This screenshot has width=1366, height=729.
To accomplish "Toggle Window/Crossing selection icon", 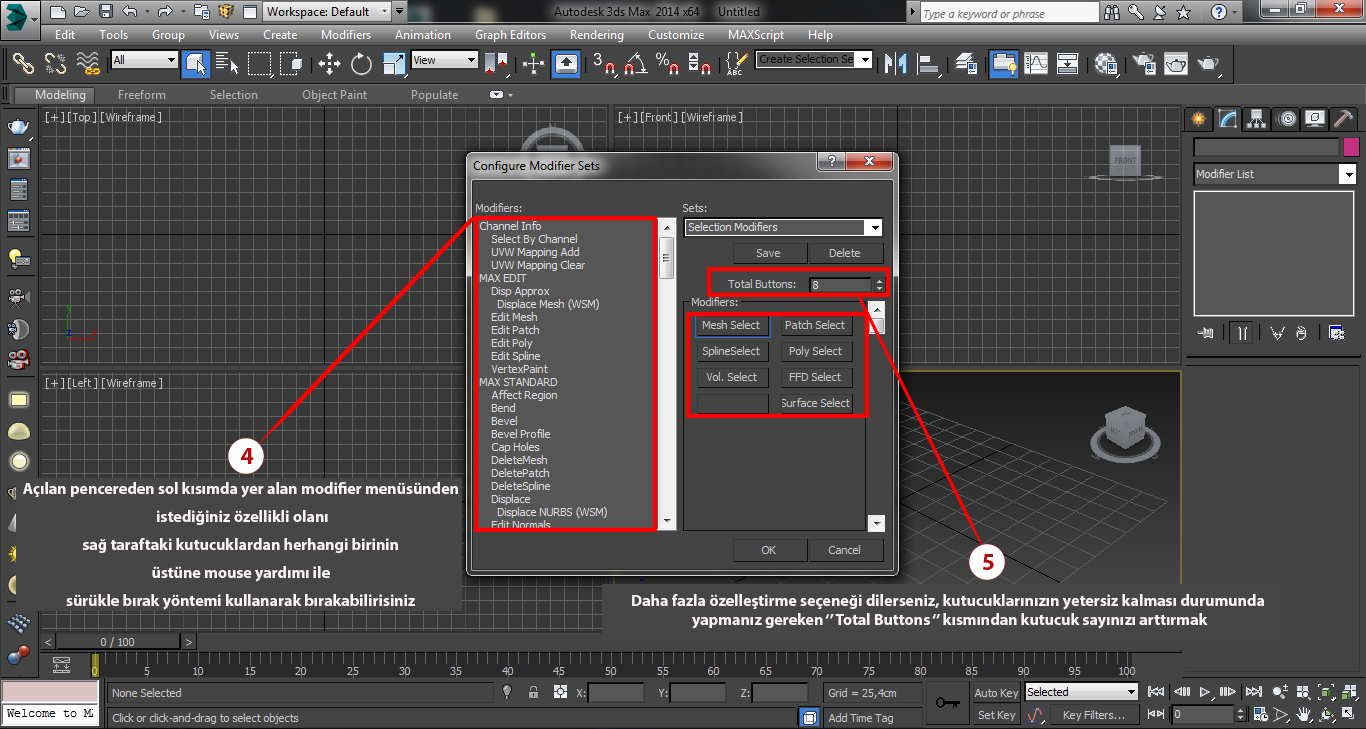I will (291, 63).
